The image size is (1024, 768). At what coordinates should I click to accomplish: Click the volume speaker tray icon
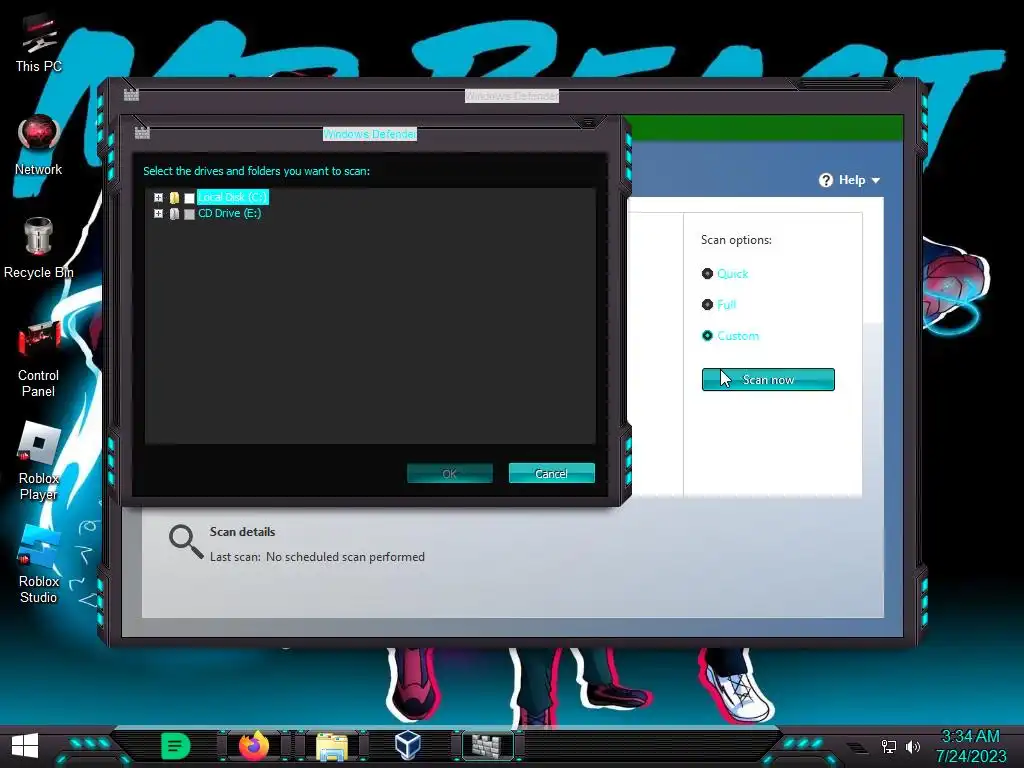(913, 746)
